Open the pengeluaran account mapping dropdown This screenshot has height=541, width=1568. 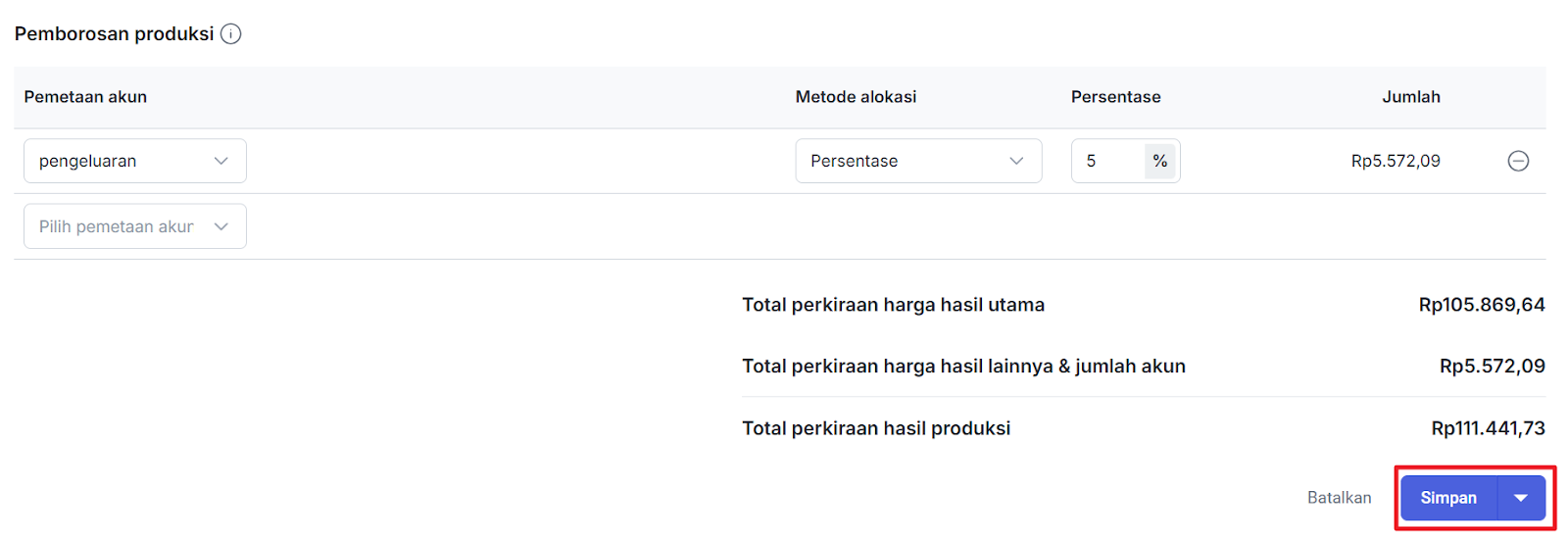[135, 161]
